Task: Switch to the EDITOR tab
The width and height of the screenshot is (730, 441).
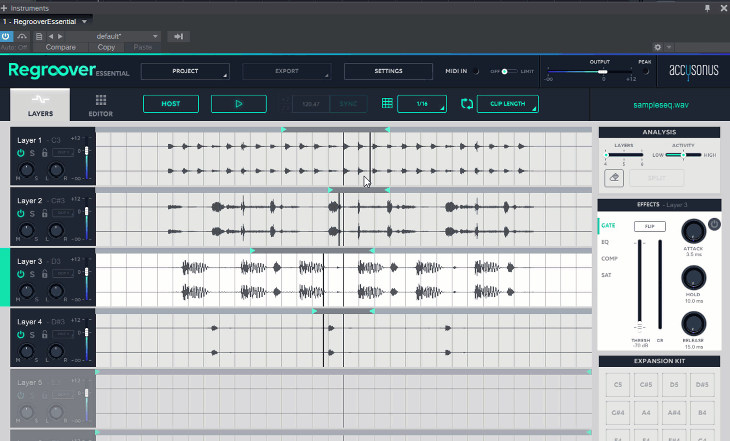Action: tap(101, 105)
